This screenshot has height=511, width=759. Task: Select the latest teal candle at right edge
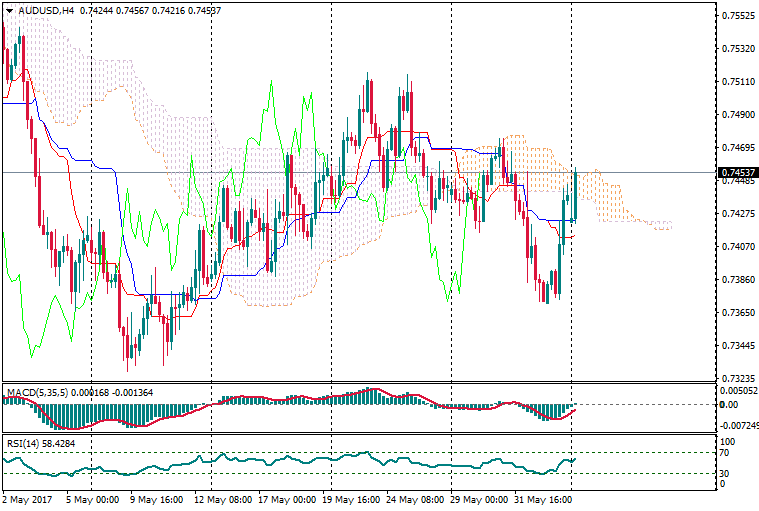[x=575, y=195]
